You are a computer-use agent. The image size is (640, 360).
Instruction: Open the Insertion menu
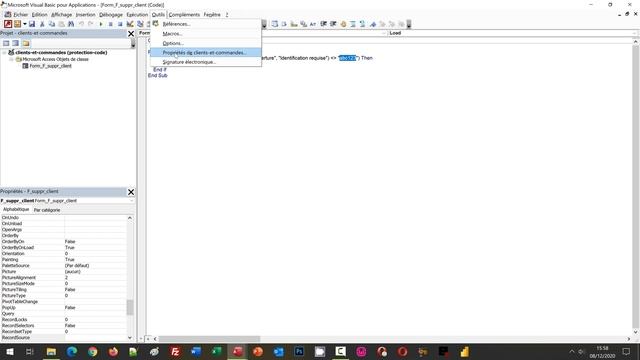85,15
